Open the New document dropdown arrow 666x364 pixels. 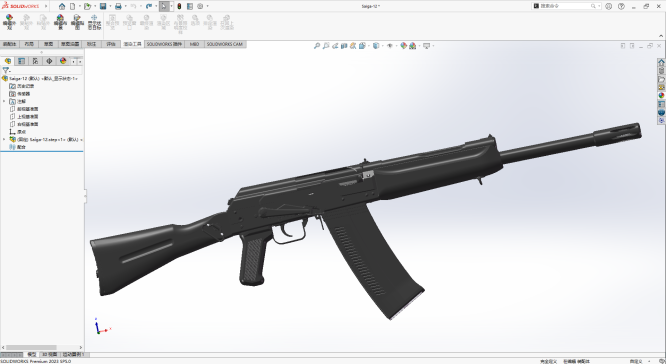click(79, 6)
